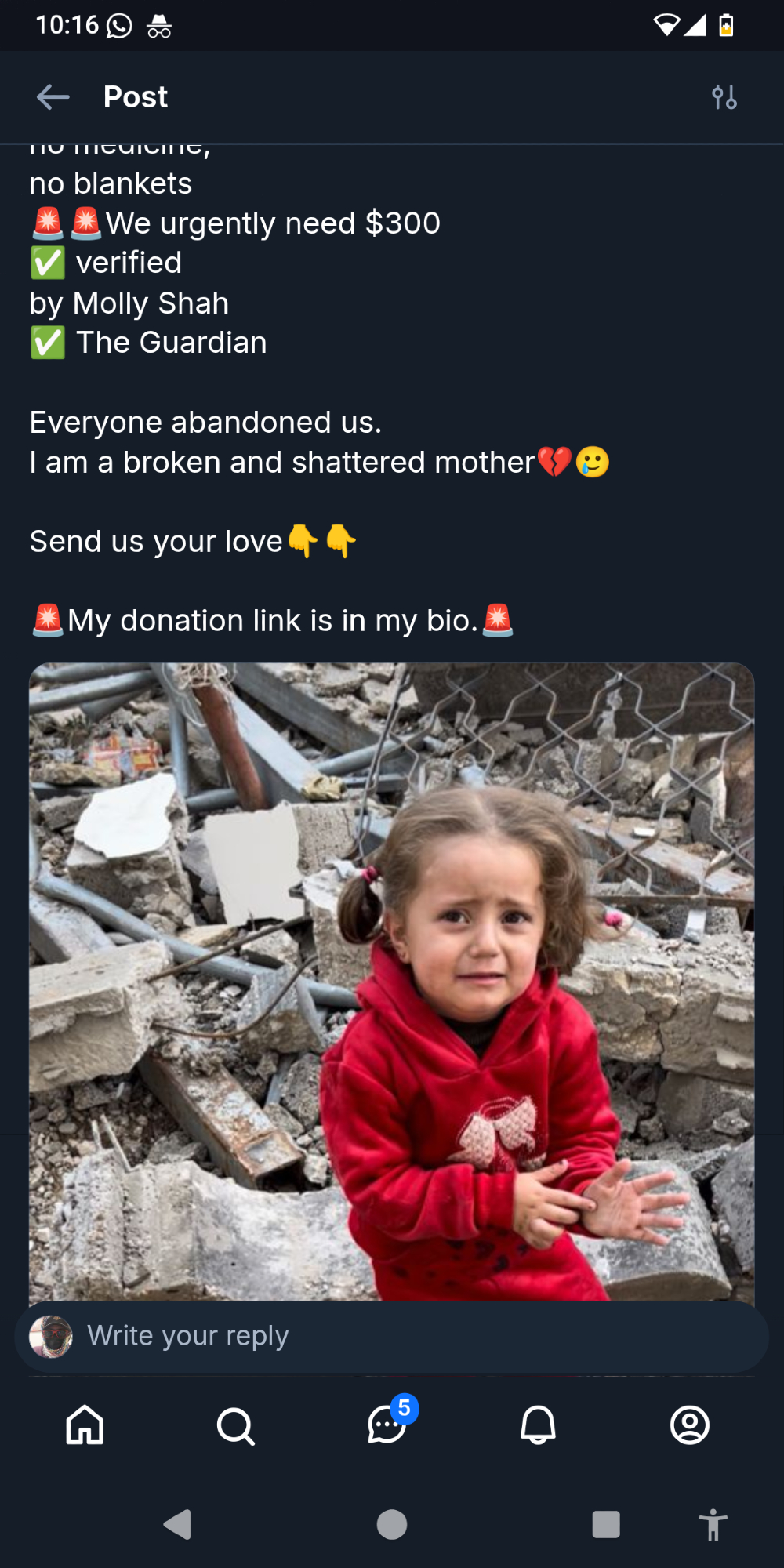Tap the Write your reply field
Viewport: 784px width, 1568px height.
pos(392,1336)
